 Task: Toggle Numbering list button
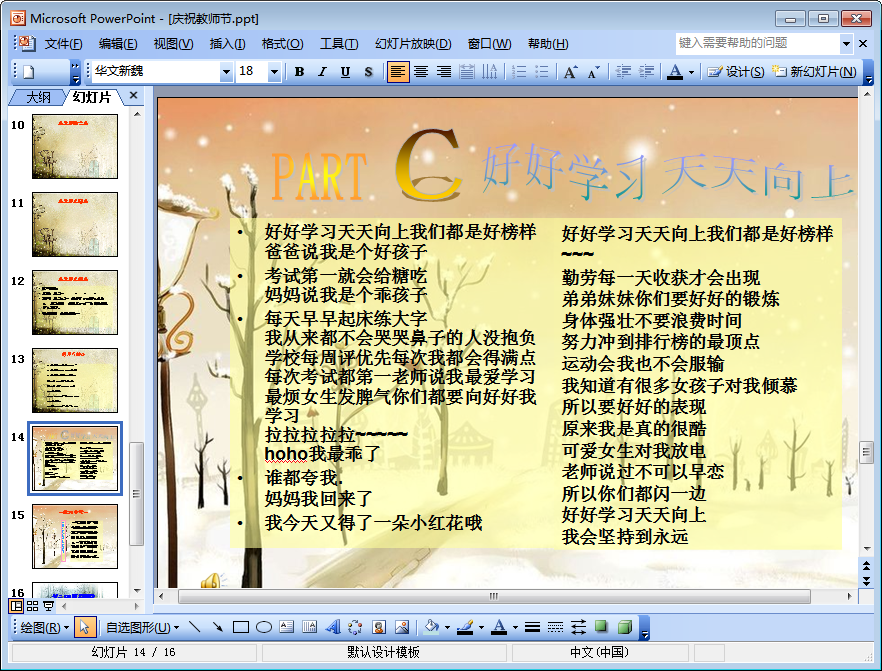tap(519, 72)
